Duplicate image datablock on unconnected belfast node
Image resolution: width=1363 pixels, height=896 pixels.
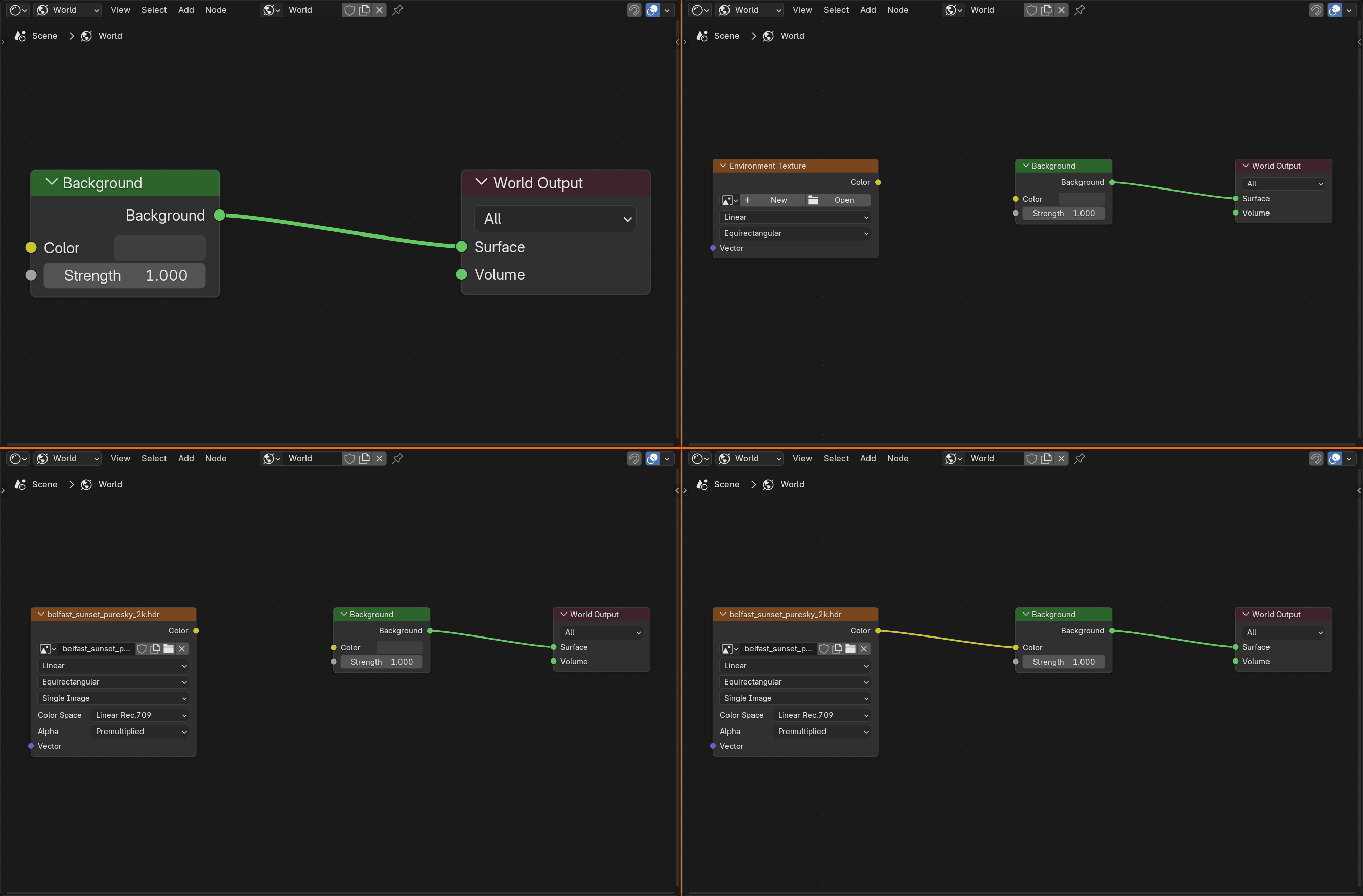point(155,648)
